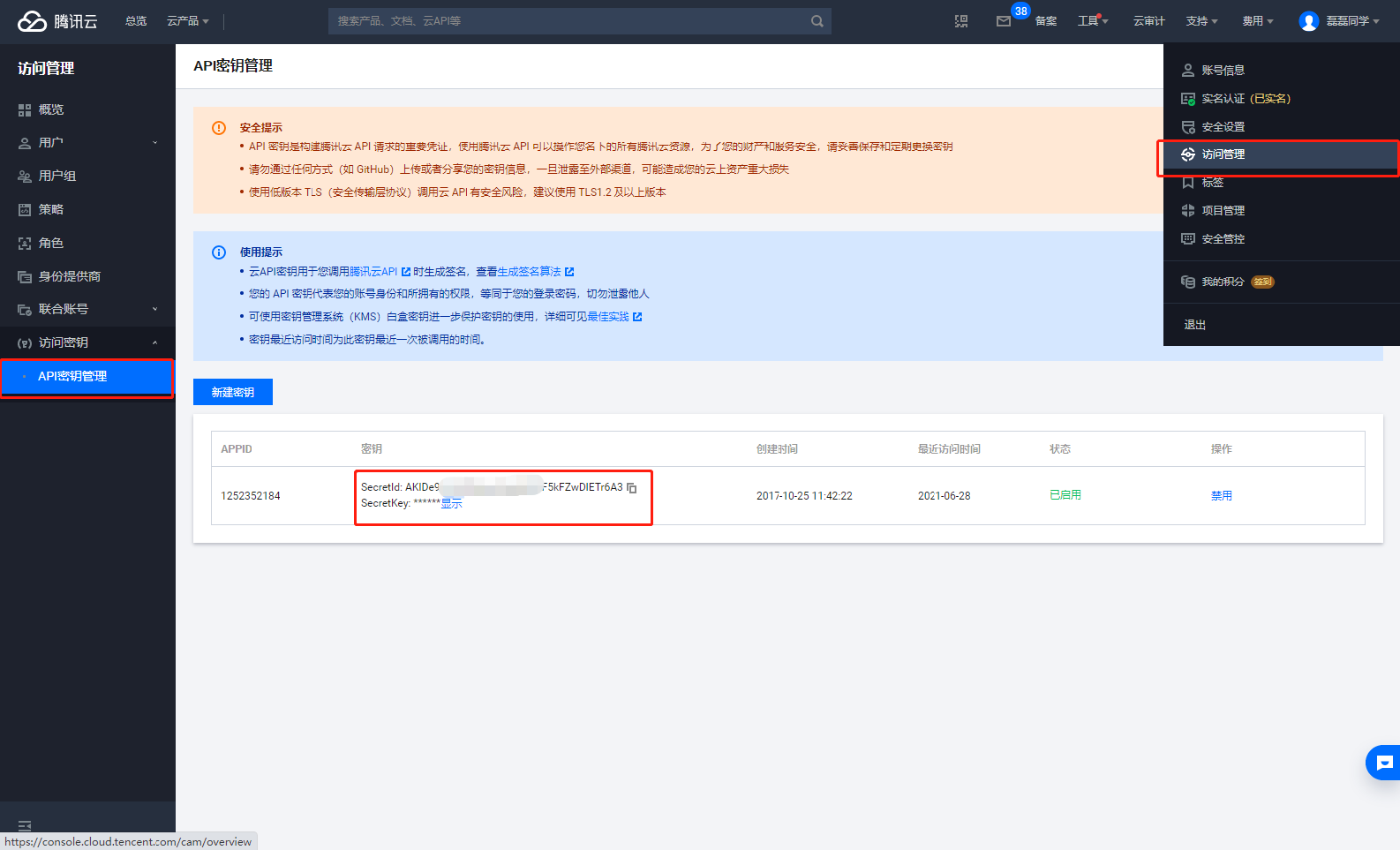Copy SecretId using the copy icon
The width and height of the screenshot is (1400, 850).
coord(632,487)
